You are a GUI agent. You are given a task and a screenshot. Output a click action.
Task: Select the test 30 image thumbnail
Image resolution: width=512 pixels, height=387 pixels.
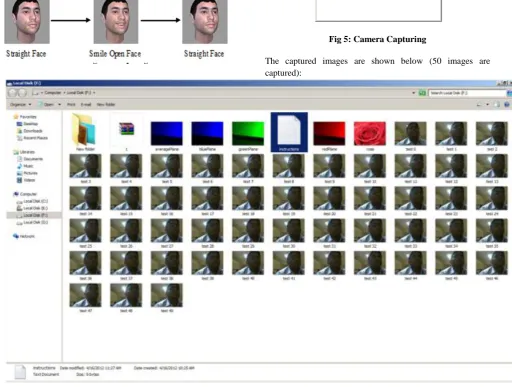[289, 230]
